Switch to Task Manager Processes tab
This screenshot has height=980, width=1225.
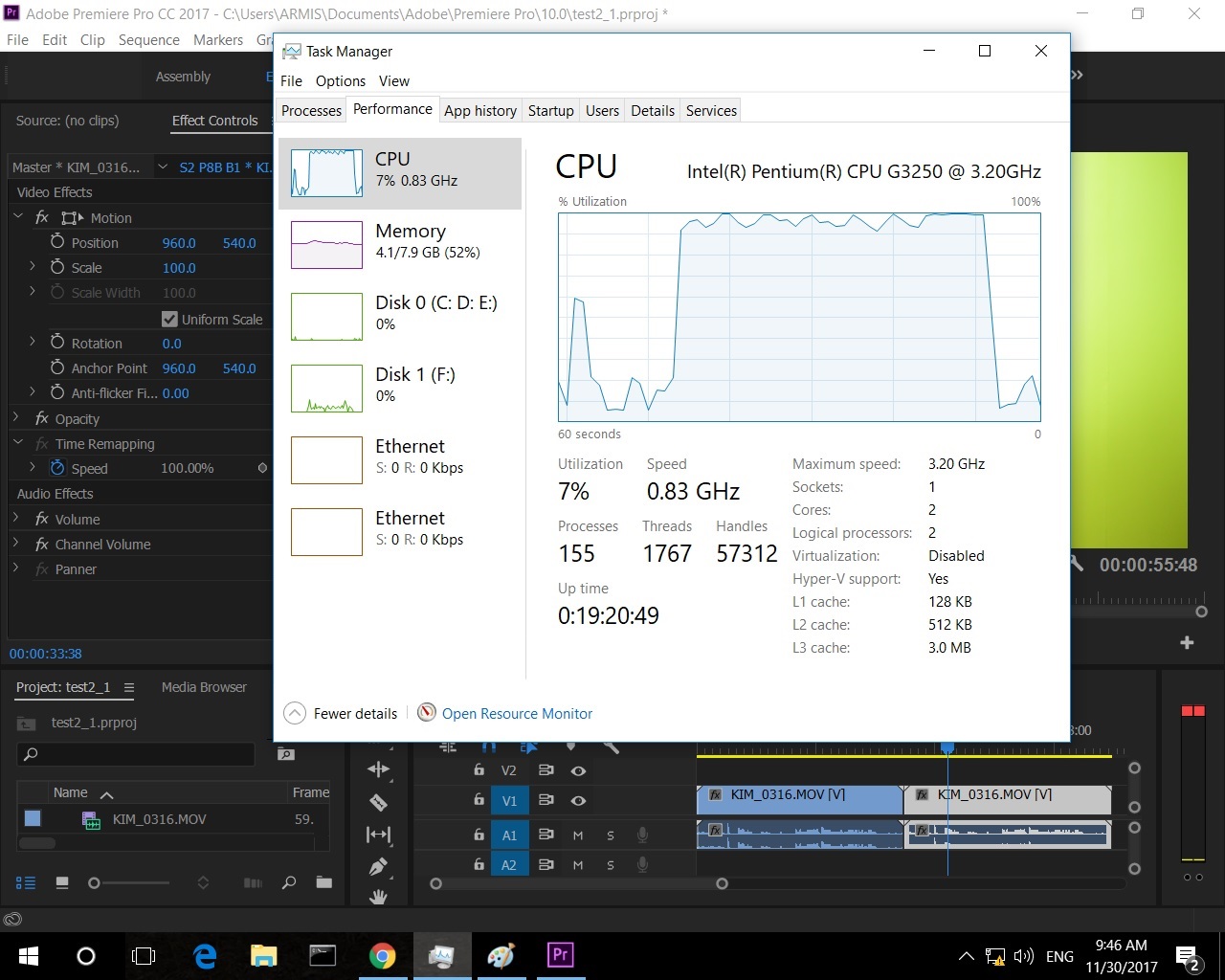pos(311,110)
